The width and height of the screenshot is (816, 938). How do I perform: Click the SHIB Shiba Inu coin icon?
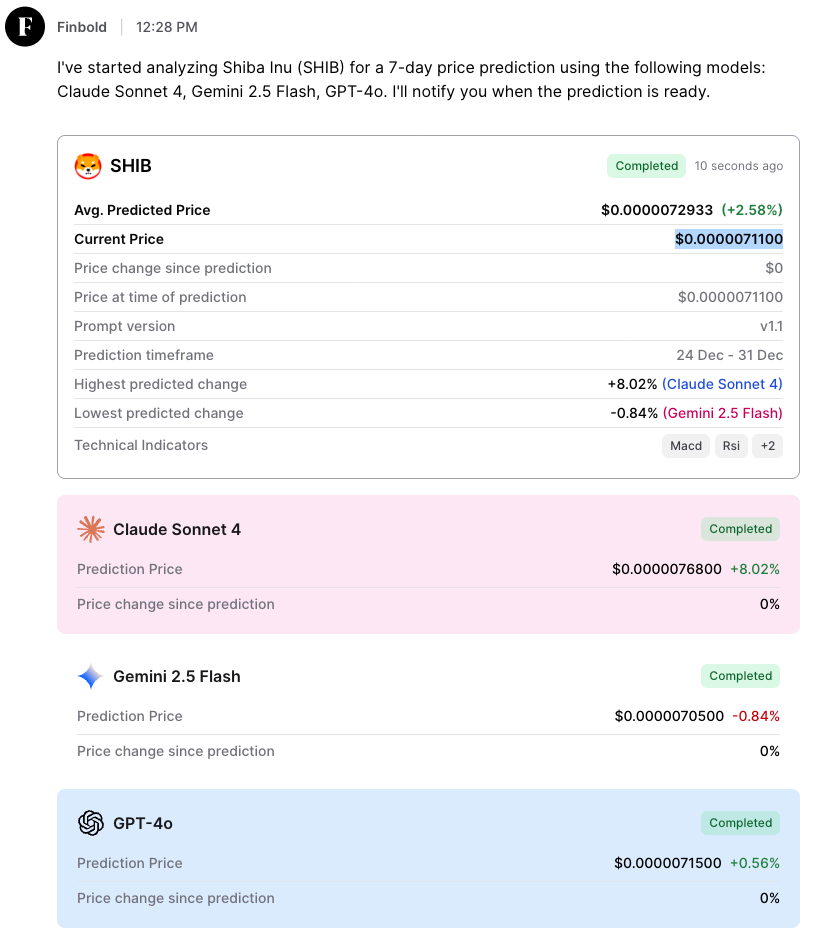click(x=88, y=166)
